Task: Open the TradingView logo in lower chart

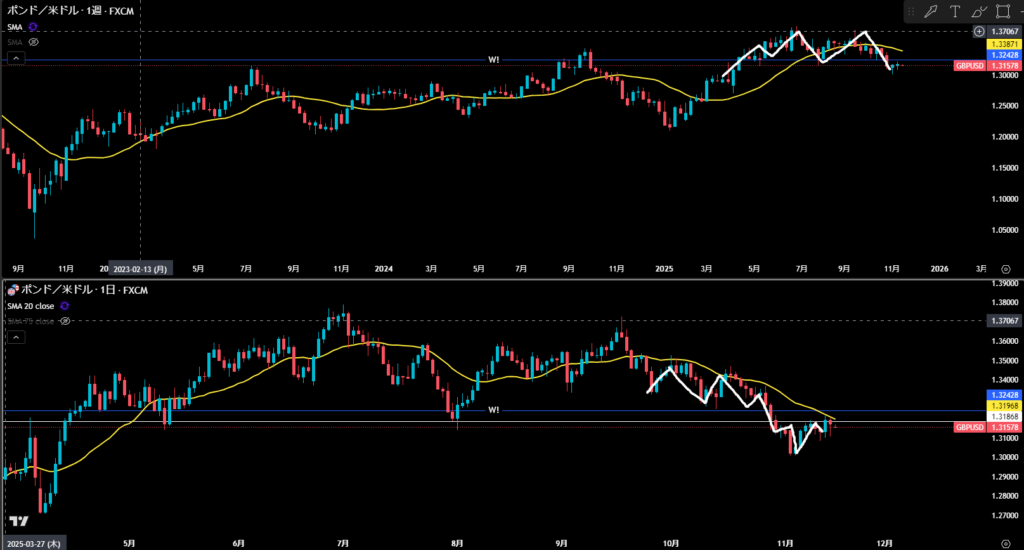Action: pos(18,521)
